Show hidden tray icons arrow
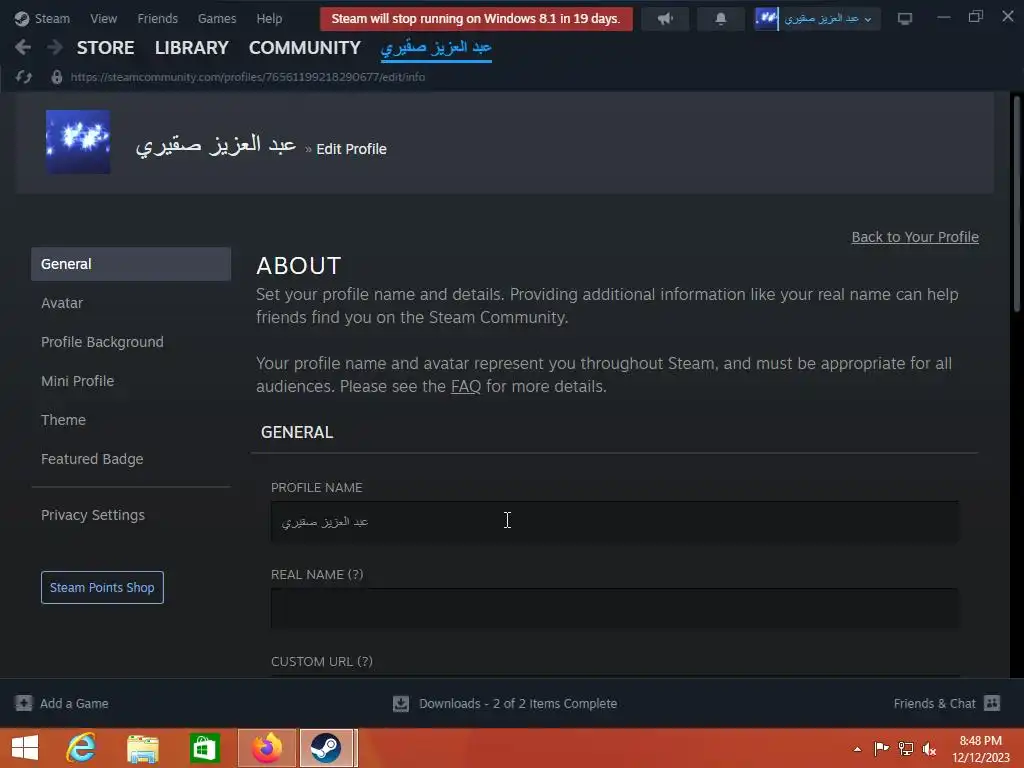This screenshot has height=768, width=1024. (x=857, y=749)
